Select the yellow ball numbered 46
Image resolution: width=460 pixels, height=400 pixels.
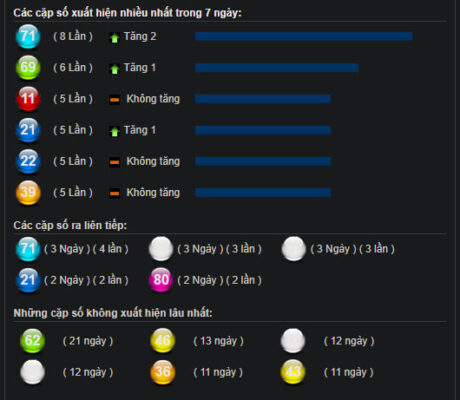tap(163, 341)
